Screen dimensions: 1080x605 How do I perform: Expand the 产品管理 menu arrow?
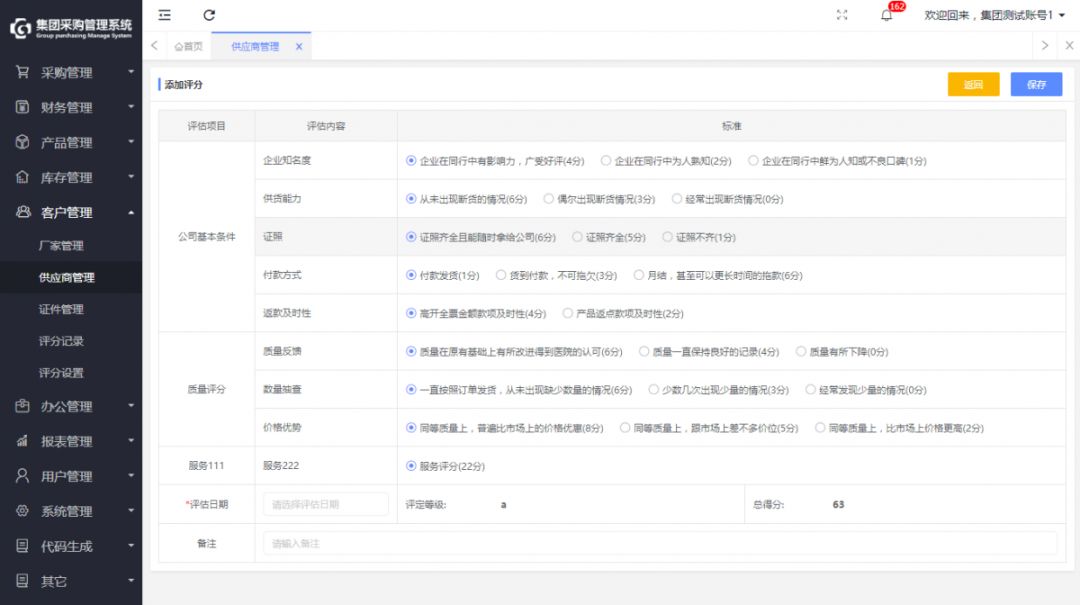pyautogui.click(x=131, y=142)
